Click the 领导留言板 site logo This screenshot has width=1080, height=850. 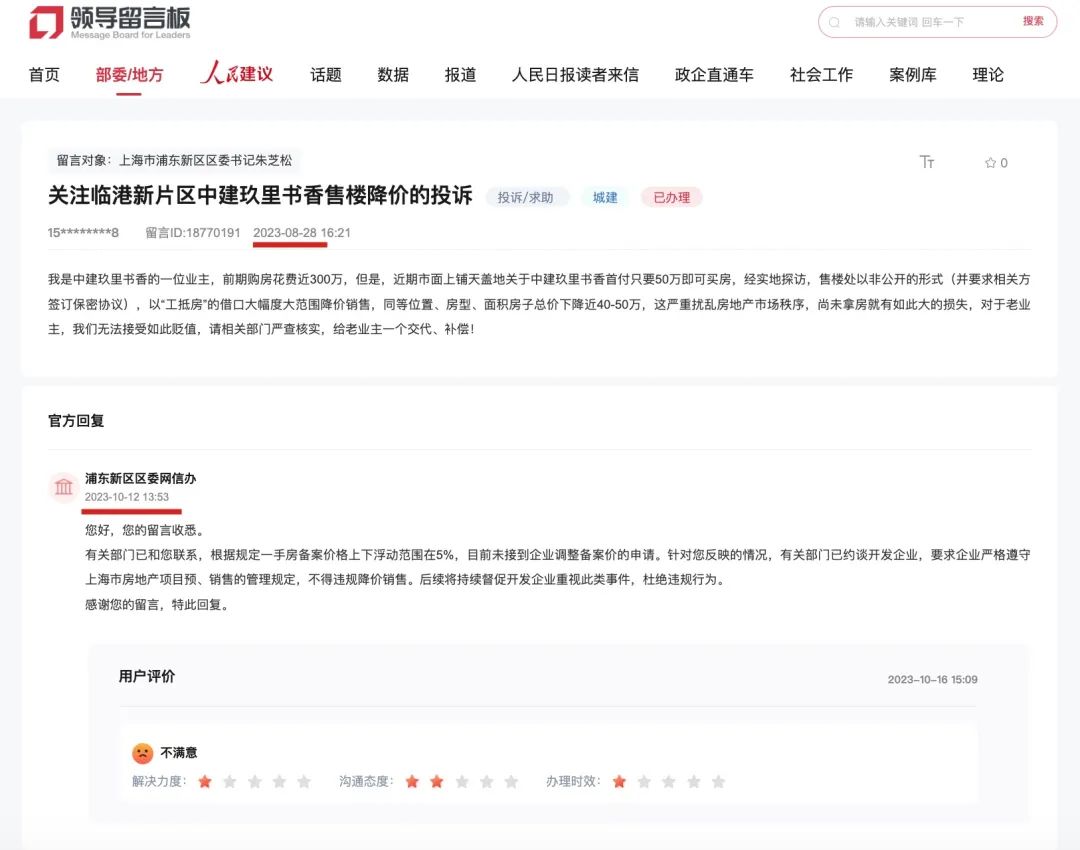click(x=110, y=23)
